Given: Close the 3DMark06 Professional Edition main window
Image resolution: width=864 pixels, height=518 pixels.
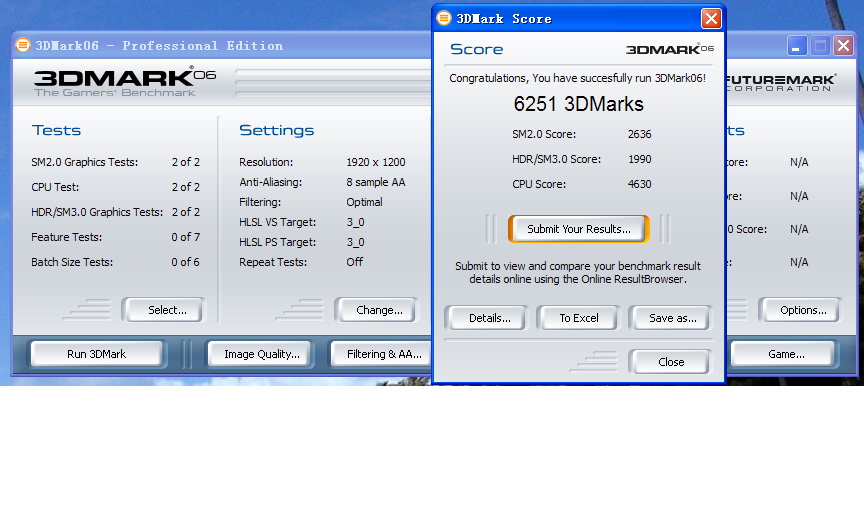Looking at the screenshot, I should pos(845,45).
